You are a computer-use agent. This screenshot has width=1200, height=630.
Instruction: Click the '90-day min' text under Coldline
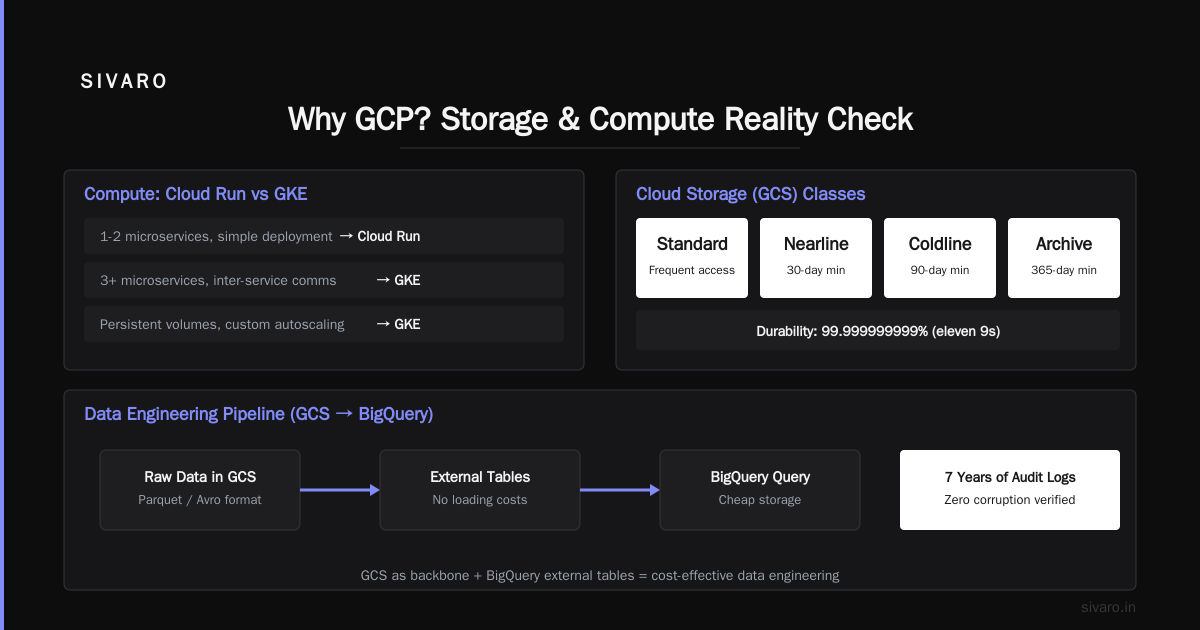tap(940, 270)
